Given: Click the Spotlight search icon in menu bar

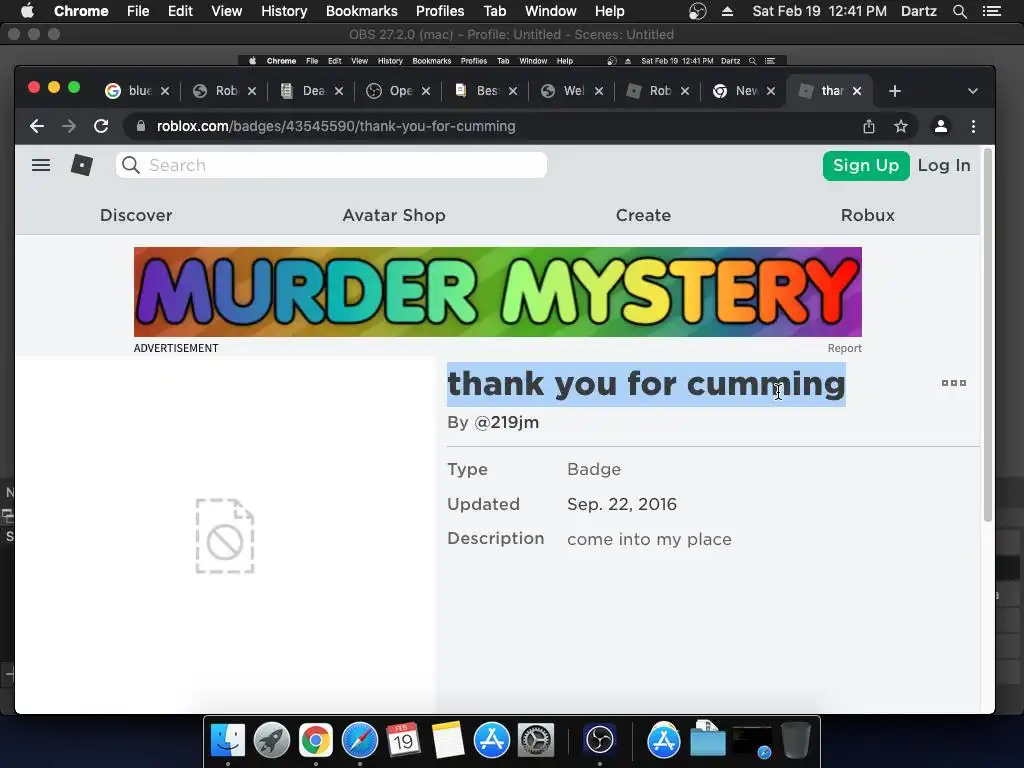Looking at the screenshot, I should point(959,11).
